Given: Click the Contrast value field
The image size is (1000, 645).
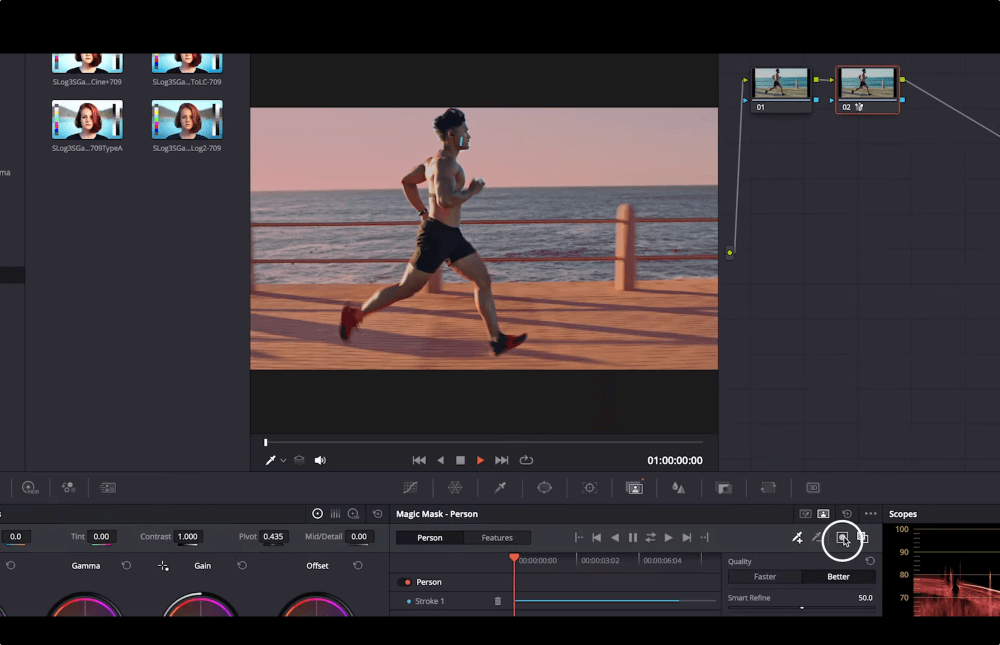Looking at the screenshot, I should [x=188, y=537].
